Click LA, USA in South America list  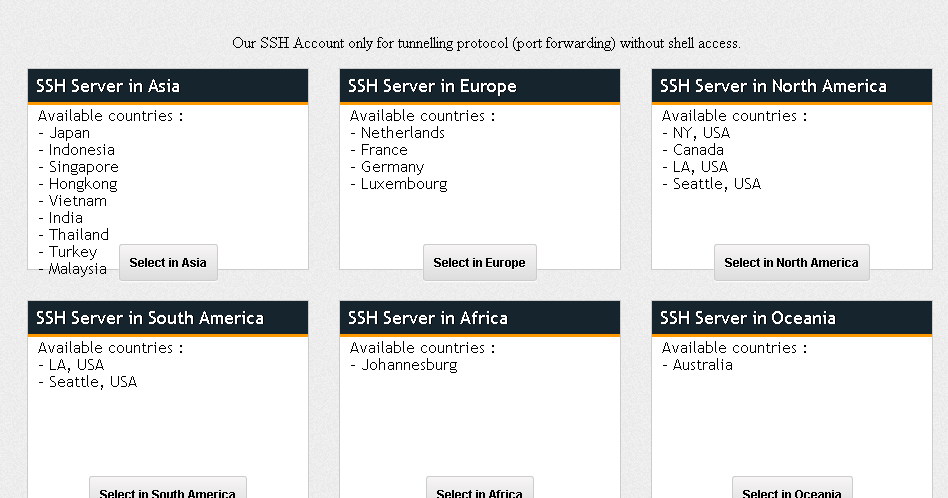76,365
